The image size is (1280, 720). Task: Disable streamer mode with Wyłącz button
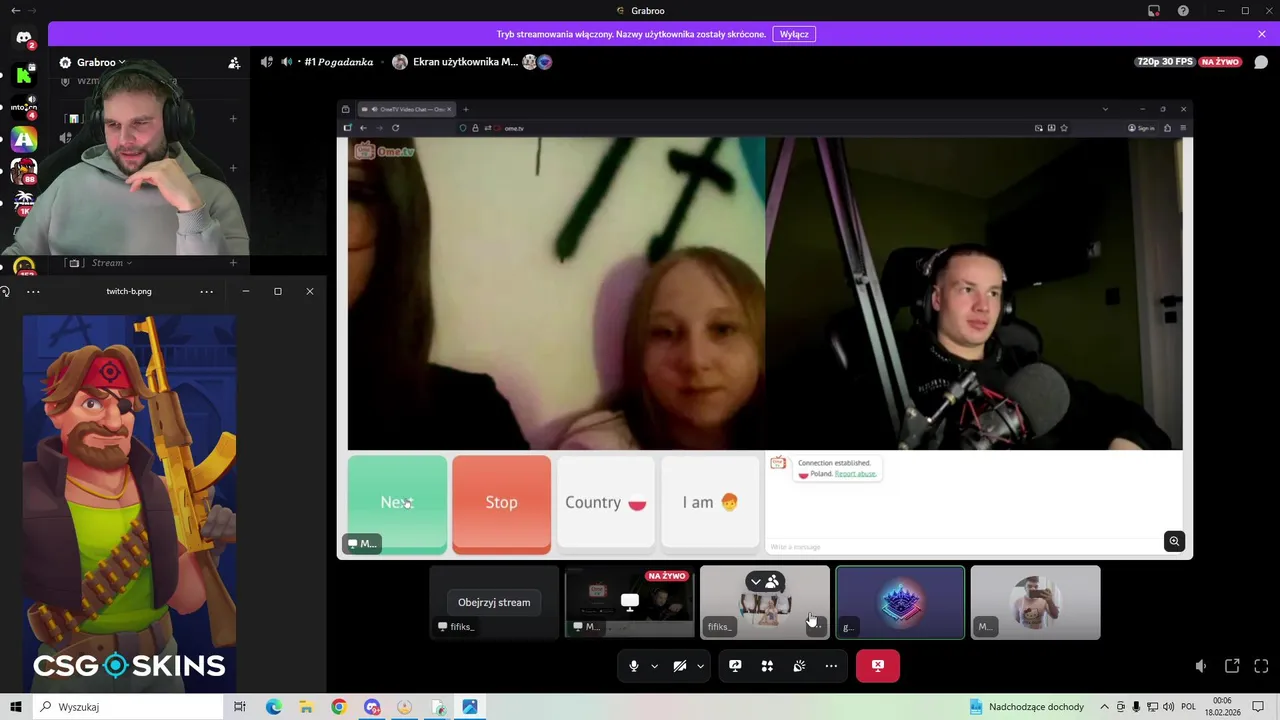pyautogui.click(x=794, y=34)
